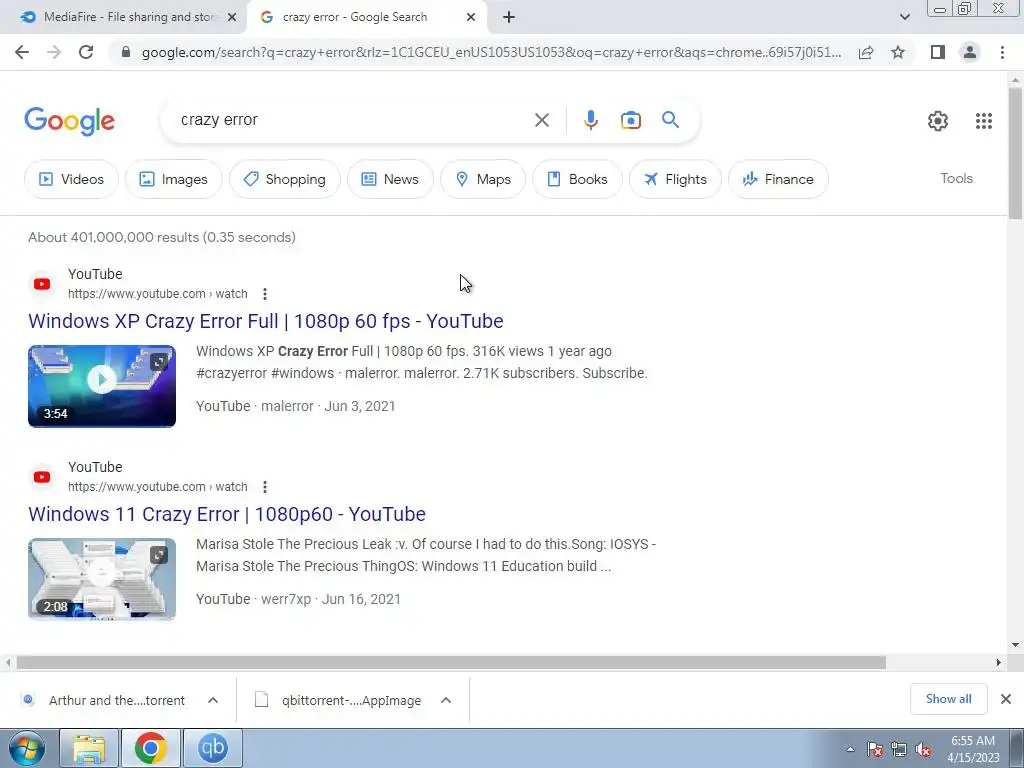Filter results by News
Viewport: 1024px width, 768px height.
(x=390, y=179)
